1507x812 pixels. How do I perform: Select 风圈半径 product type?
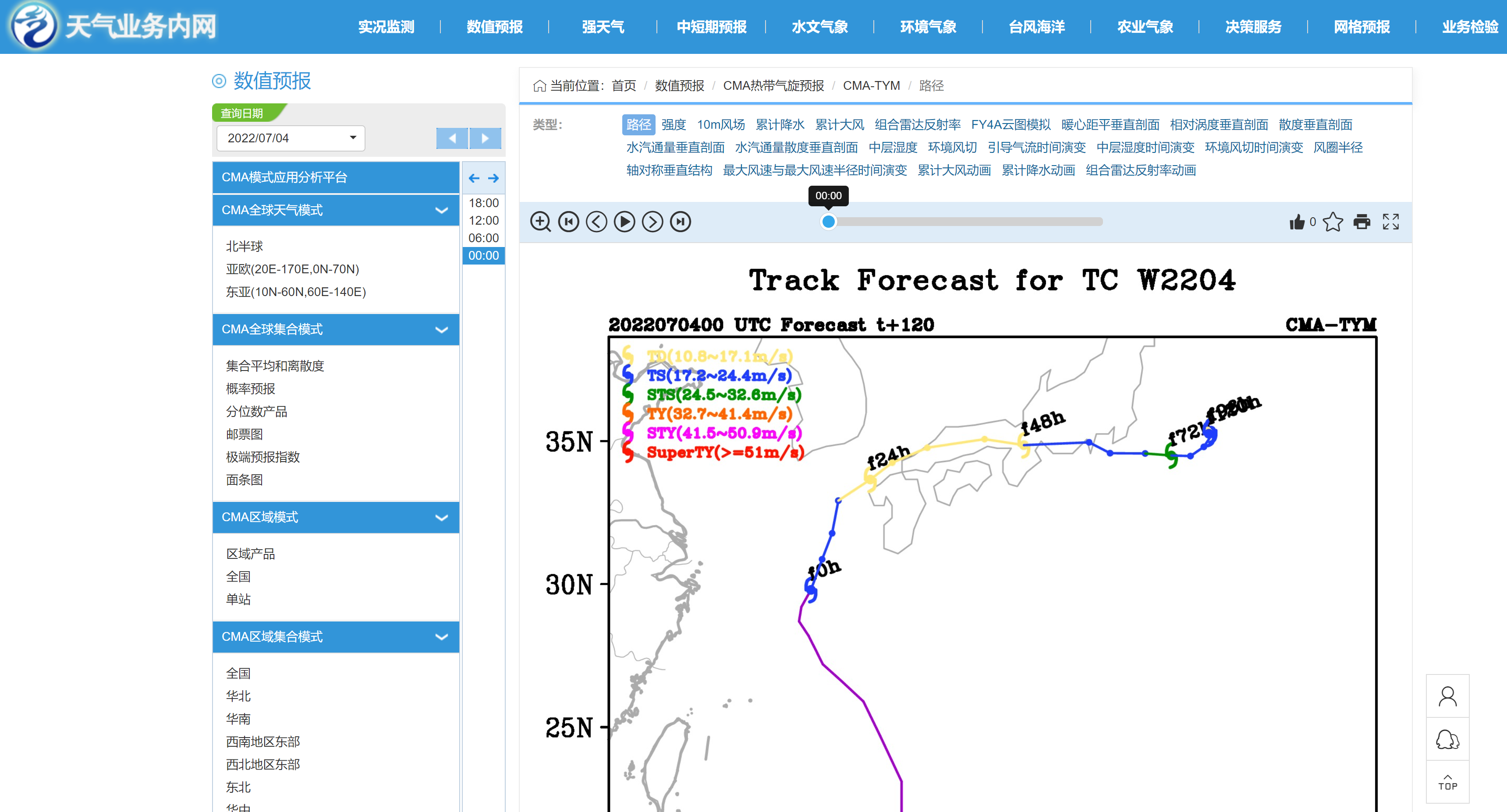(x=1338, y=147)
